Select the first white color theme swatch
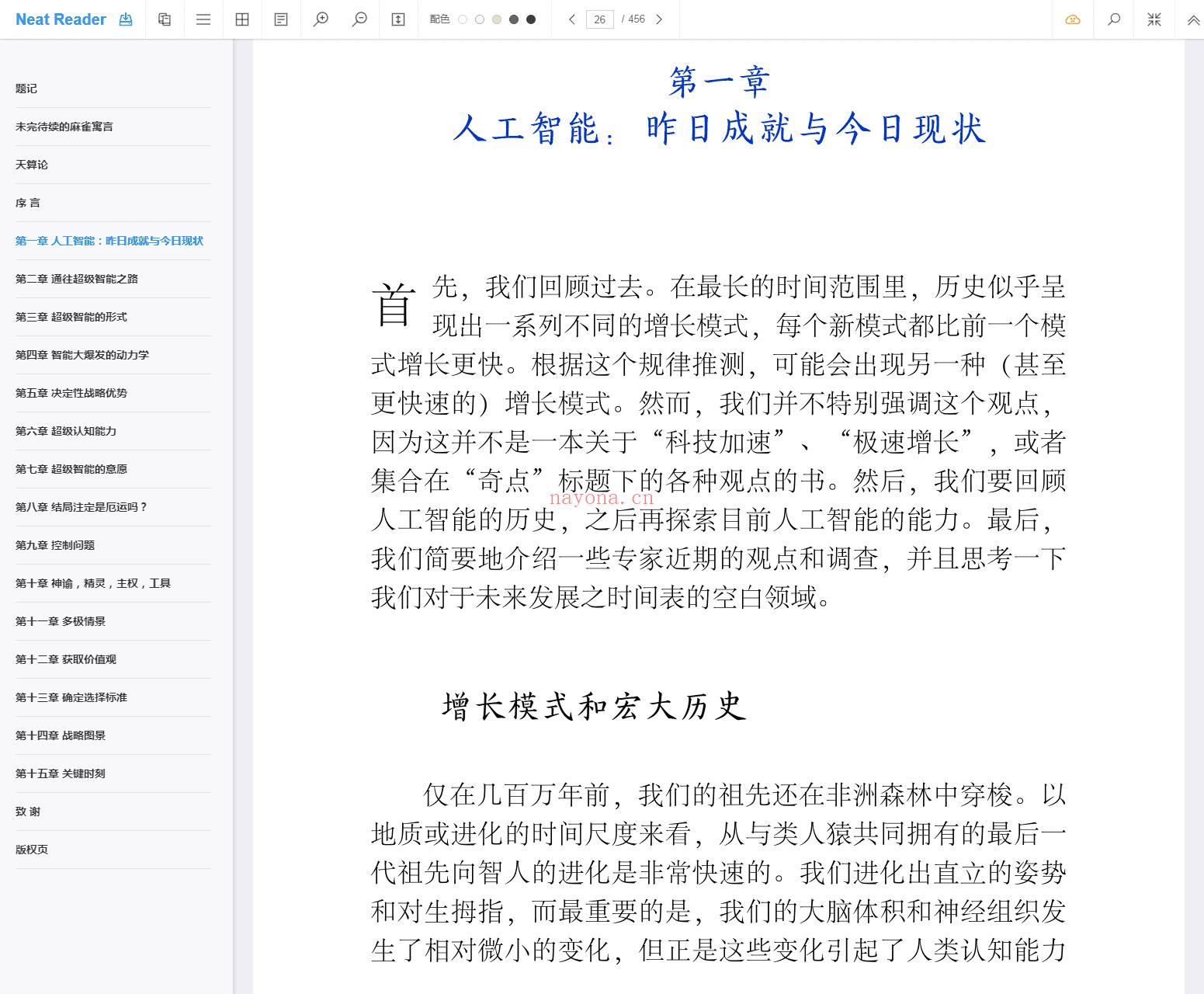The height and width of the screenshot is (994, 1204). coord(463,19)
